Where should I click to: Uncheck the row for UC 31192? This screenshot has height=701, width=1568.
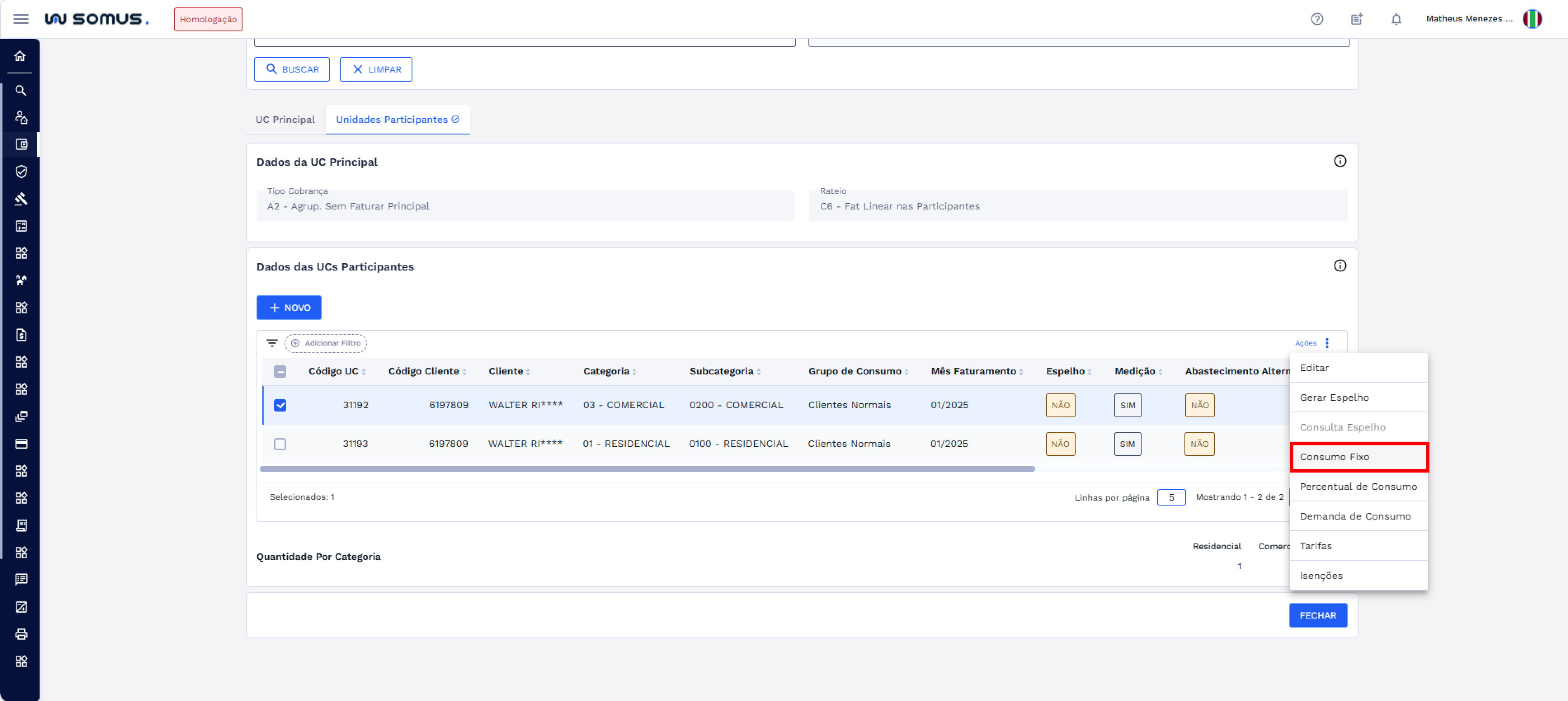click(x=280, y=405)
